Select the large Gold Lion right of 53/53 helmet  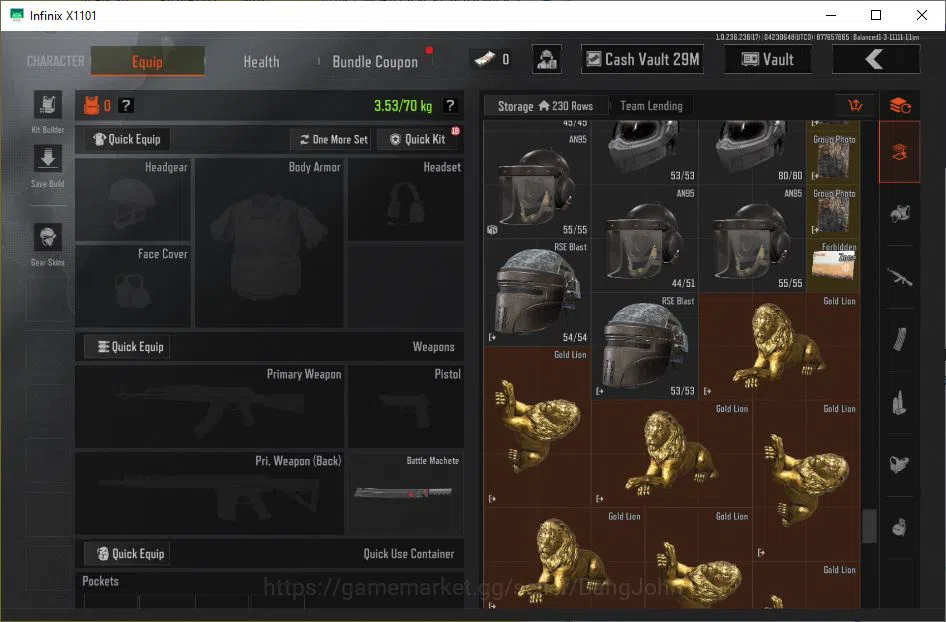pyautogui.click(x=779, y=346)
